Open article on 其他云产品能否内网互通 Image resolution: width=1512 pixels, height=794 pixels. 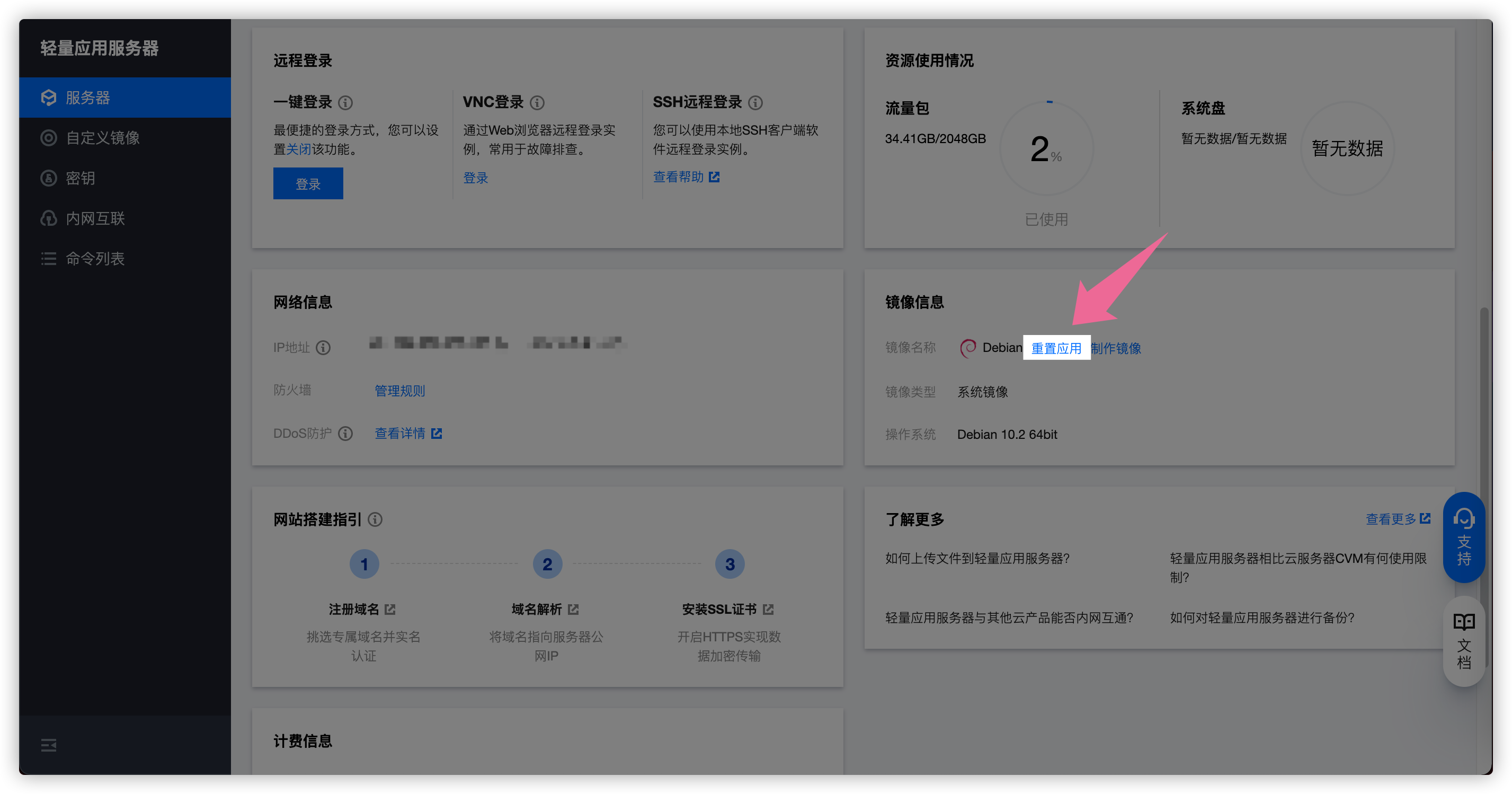[x=1009, y=618]
